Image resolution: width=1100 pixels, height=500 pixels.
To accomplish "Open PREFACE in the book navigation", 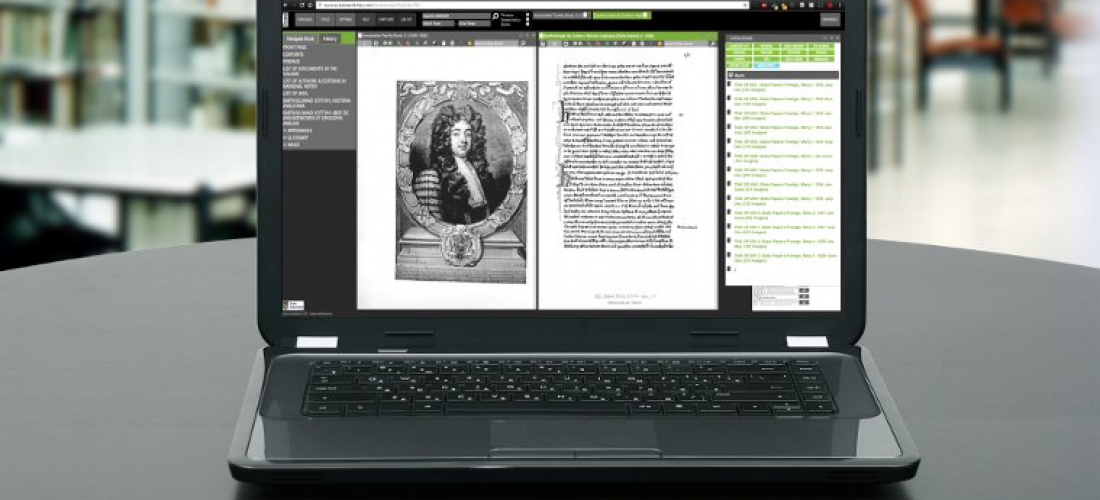I will coord(291,61).
